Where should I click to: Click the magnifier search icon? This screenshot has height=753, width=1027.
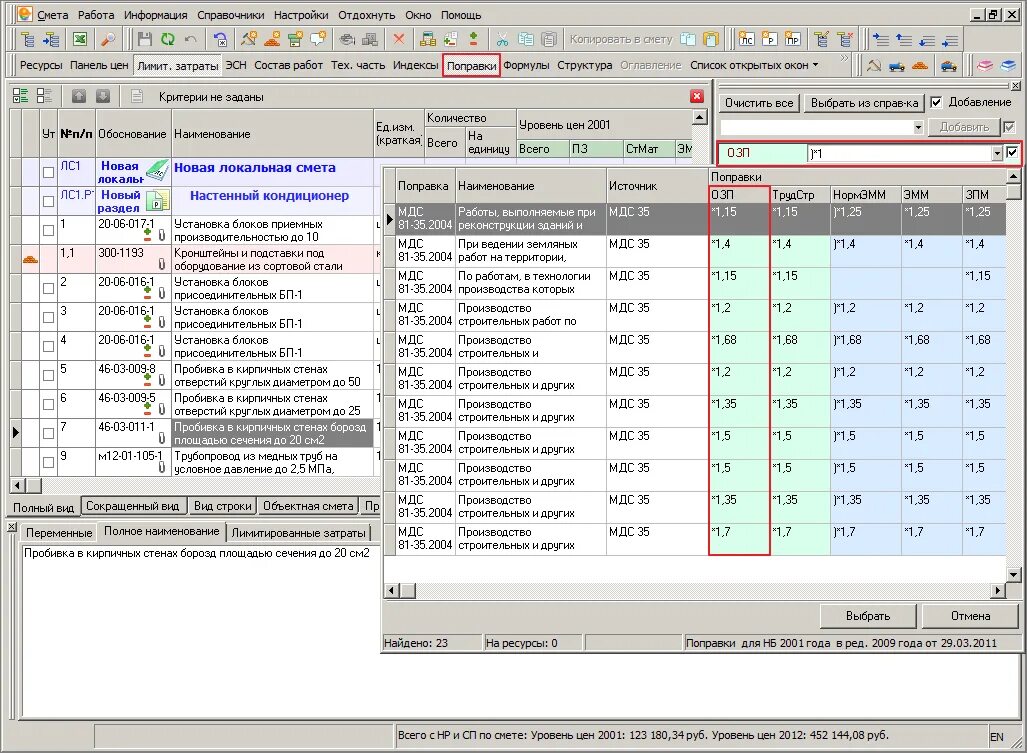coord(107,40)
